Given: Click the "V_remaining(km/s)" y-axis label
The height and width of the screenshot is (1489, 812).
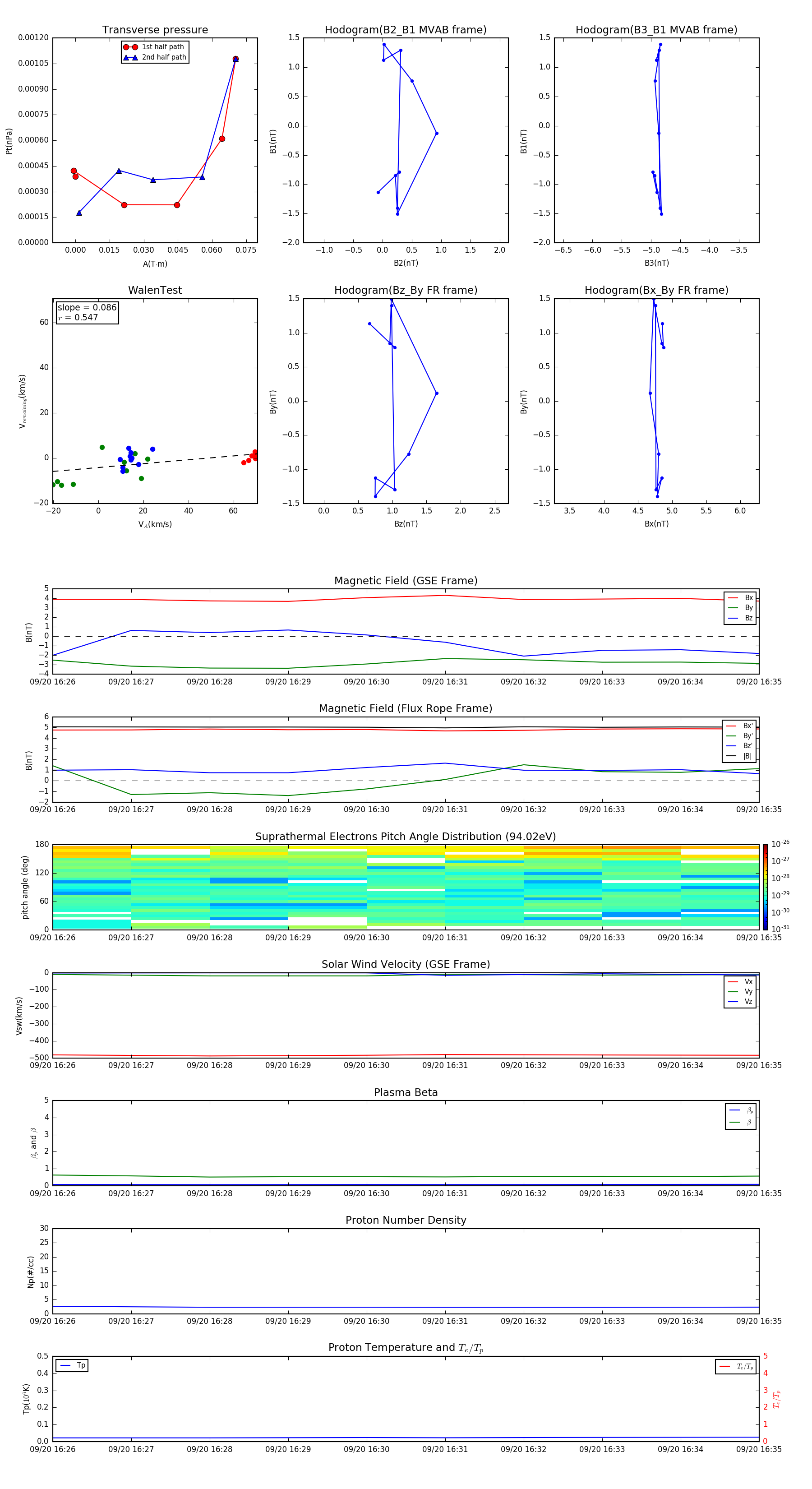Looking at the screenshot, I should click(22, 401).
